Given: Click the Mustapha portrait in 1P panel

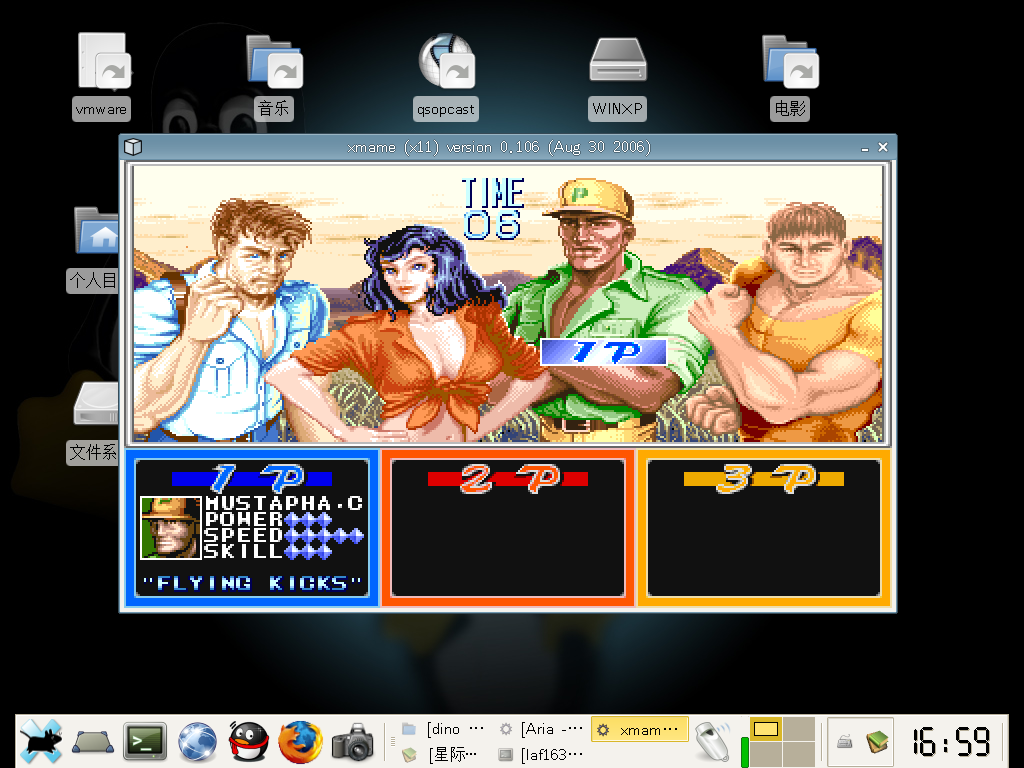Looking at the screenshot, I should pos(170,528).
